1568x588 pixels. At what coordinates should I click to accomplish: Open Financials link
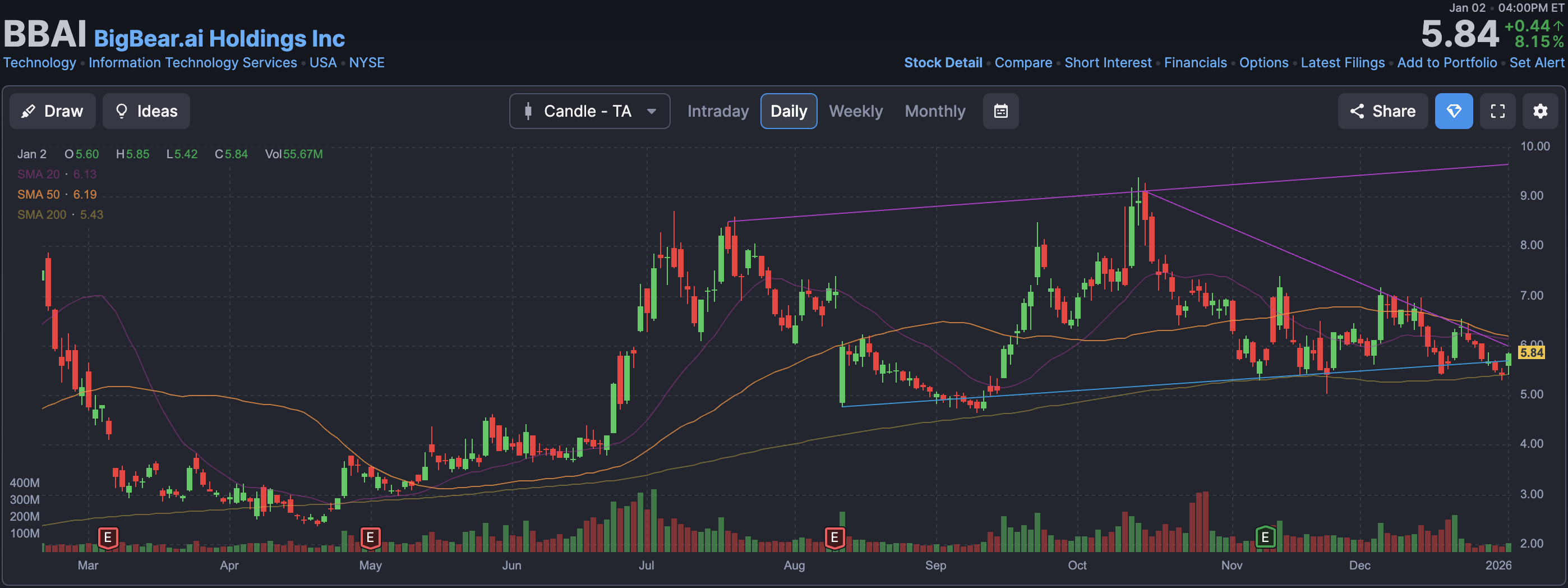point(1196,63)
